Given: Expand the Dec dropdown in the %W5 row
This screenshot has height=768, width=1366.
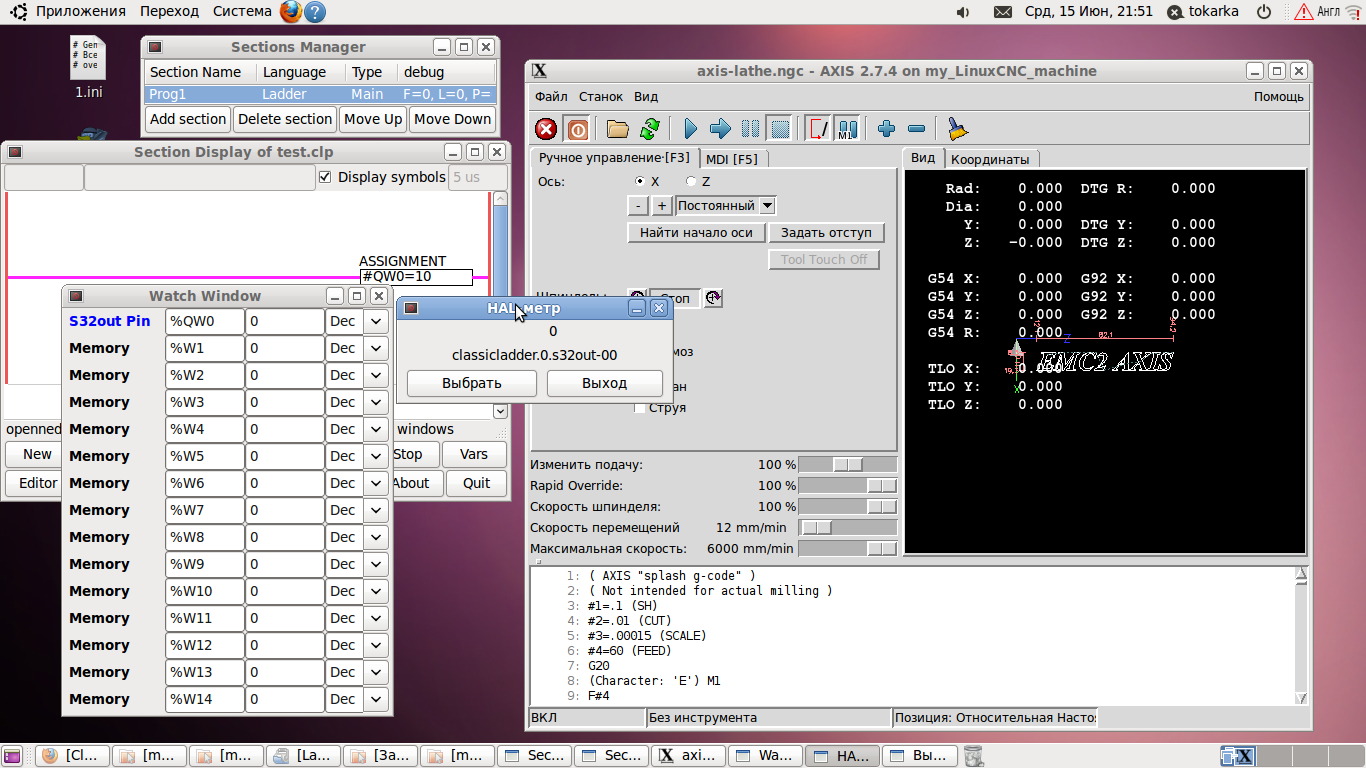Looking at the screenshot, I should click(376, 456).
